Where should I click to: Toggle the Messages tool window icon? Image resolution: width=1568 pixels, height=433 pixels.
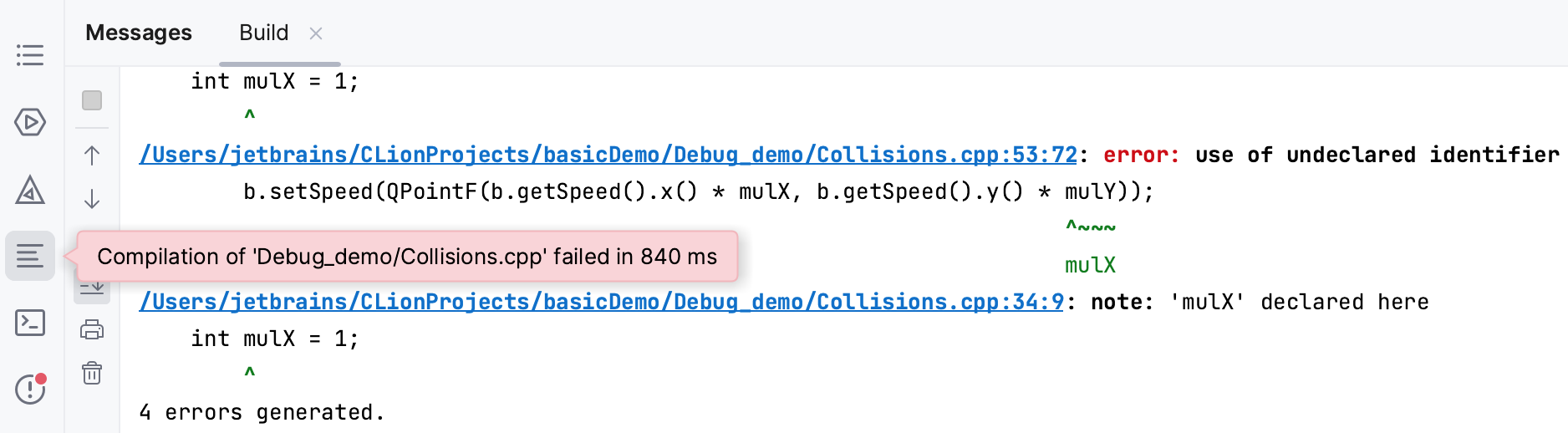point(30,256)
